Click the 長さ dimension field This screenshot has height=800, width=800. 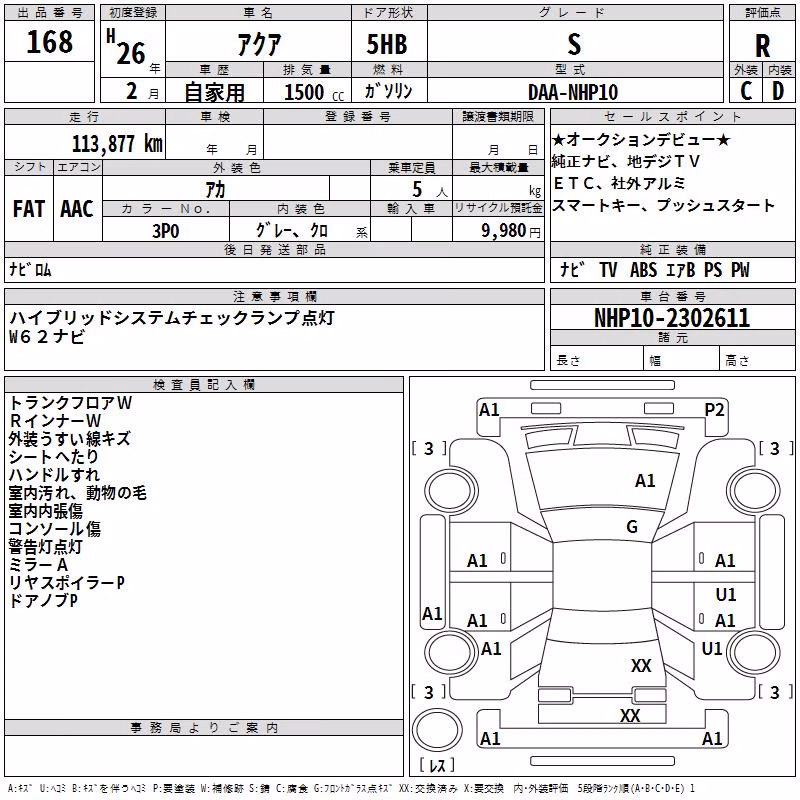point(597,360)
